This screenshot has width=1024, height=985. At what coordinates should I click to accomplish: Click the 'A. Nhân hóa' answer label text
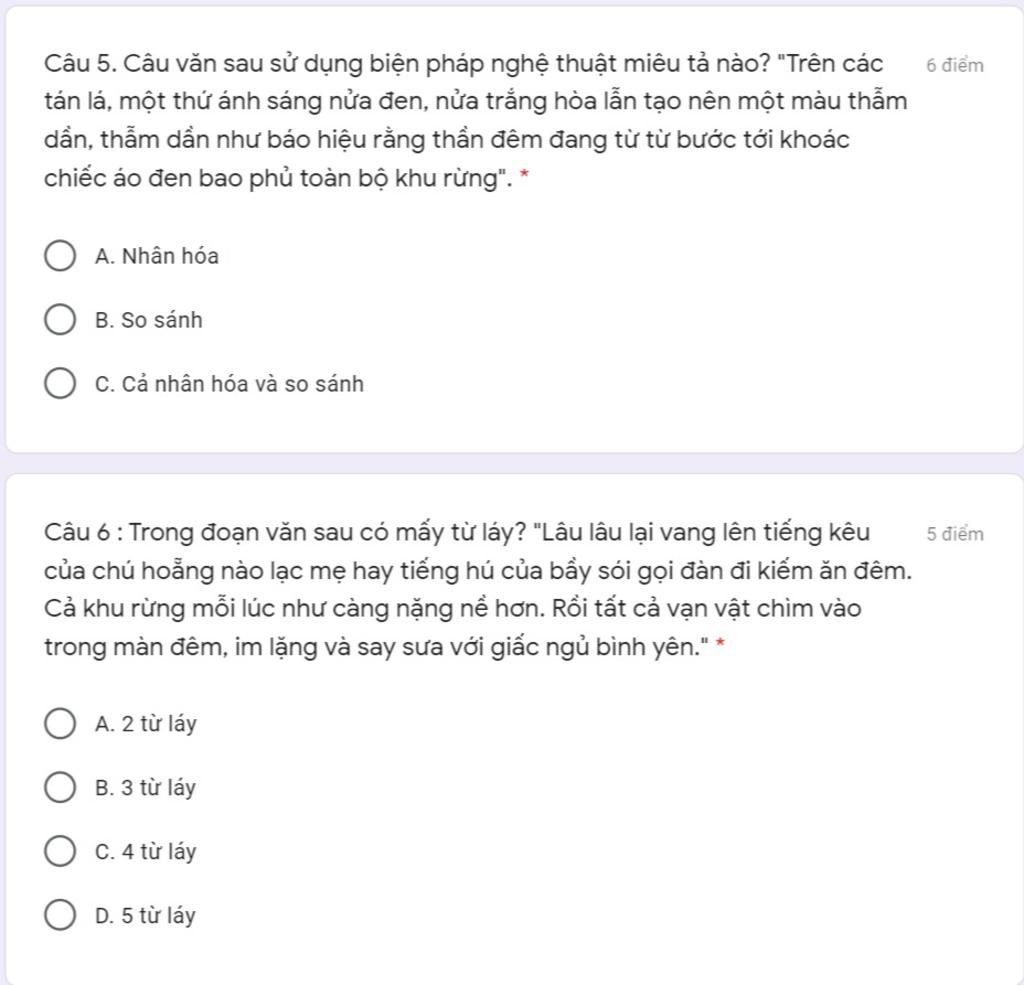(157, 256)
